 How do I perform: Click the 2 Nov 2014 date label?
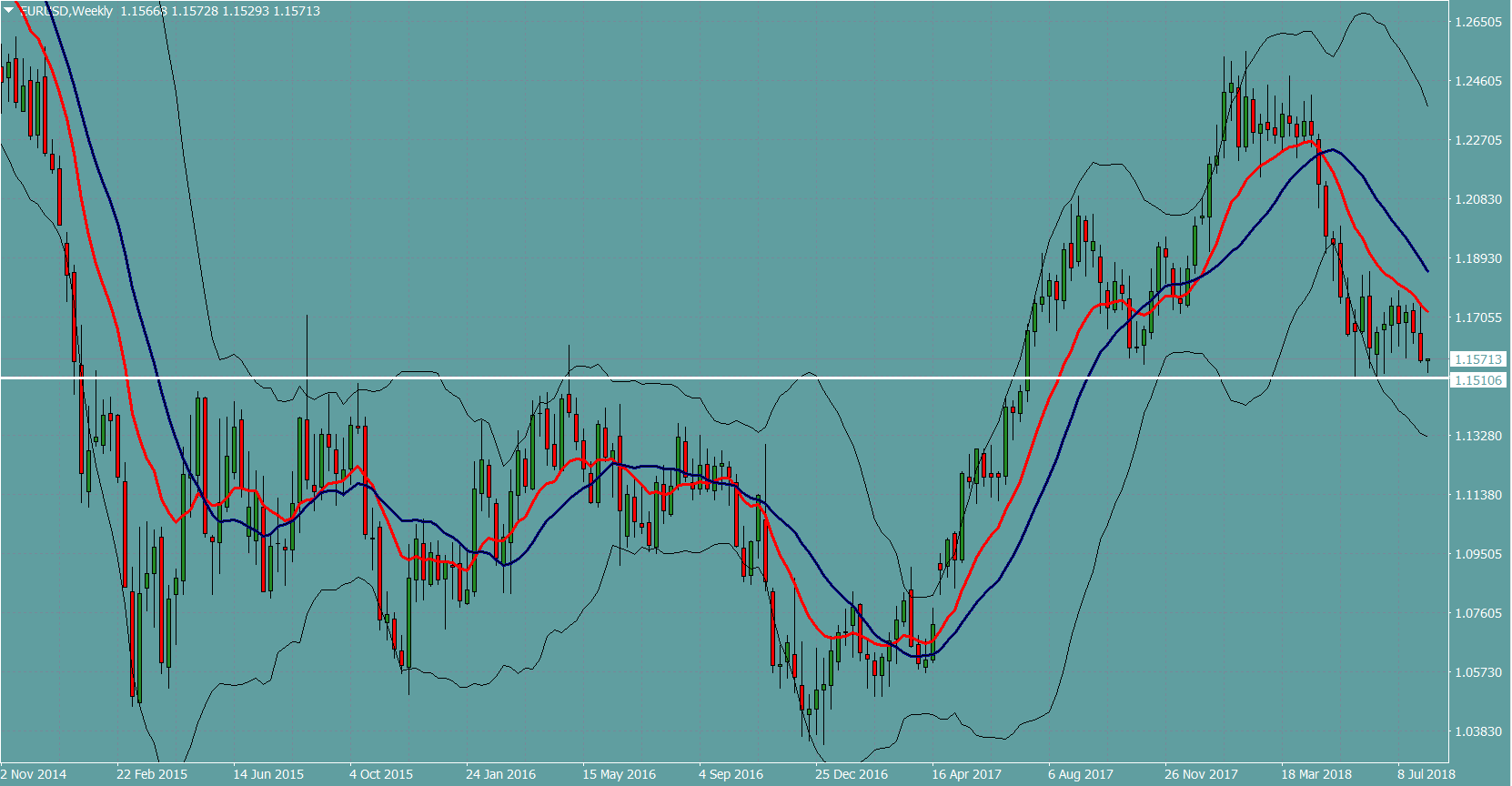click(34, 774)
